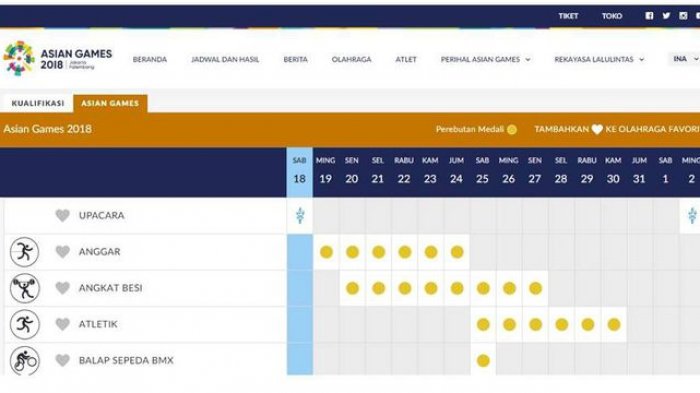Favorite Balap Sepeda BMX with heart toggle
The height and width of the screenshot is (393, 700).
62,360
